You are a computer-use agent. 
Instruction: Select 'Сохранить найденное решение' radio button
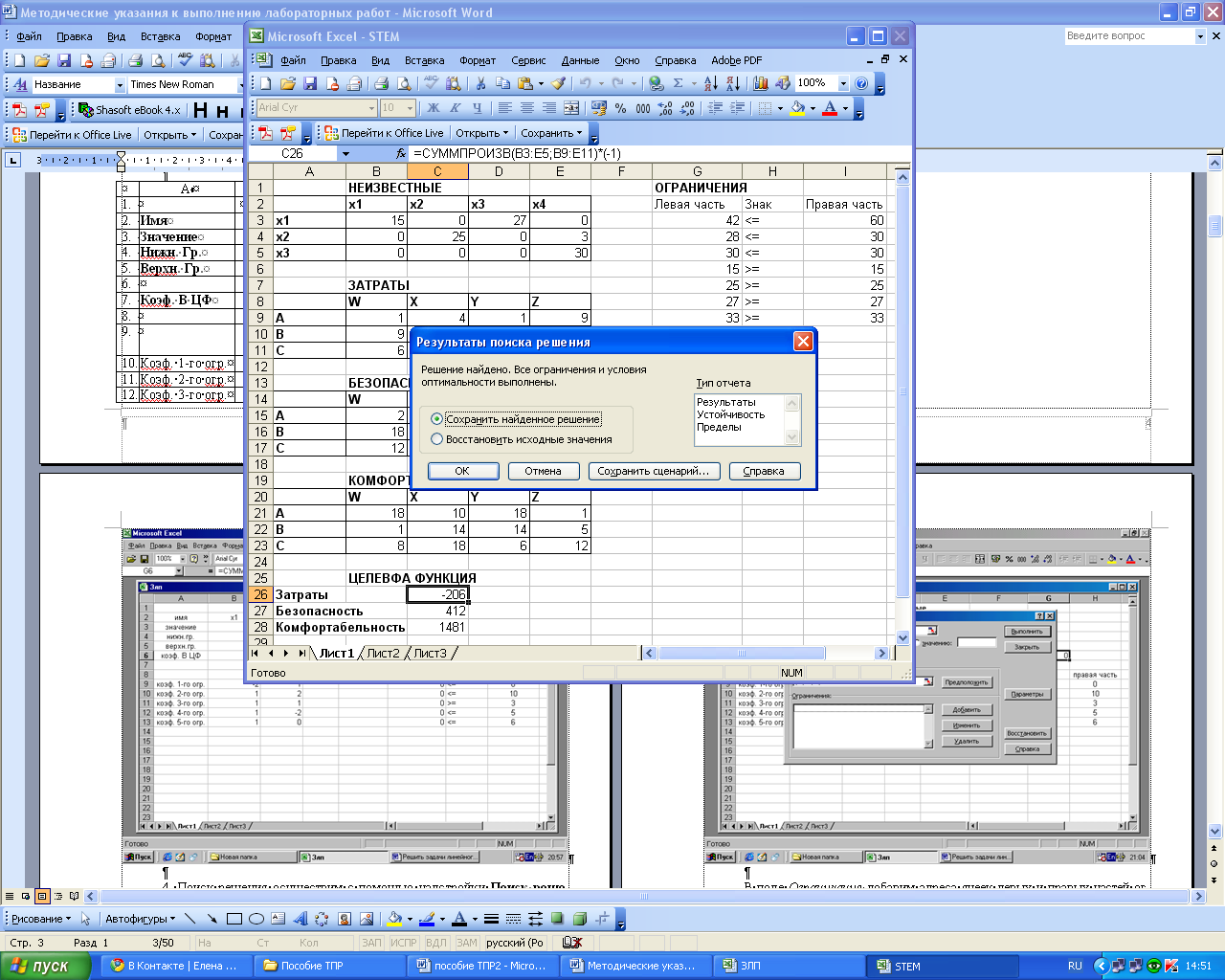point(436,419)
